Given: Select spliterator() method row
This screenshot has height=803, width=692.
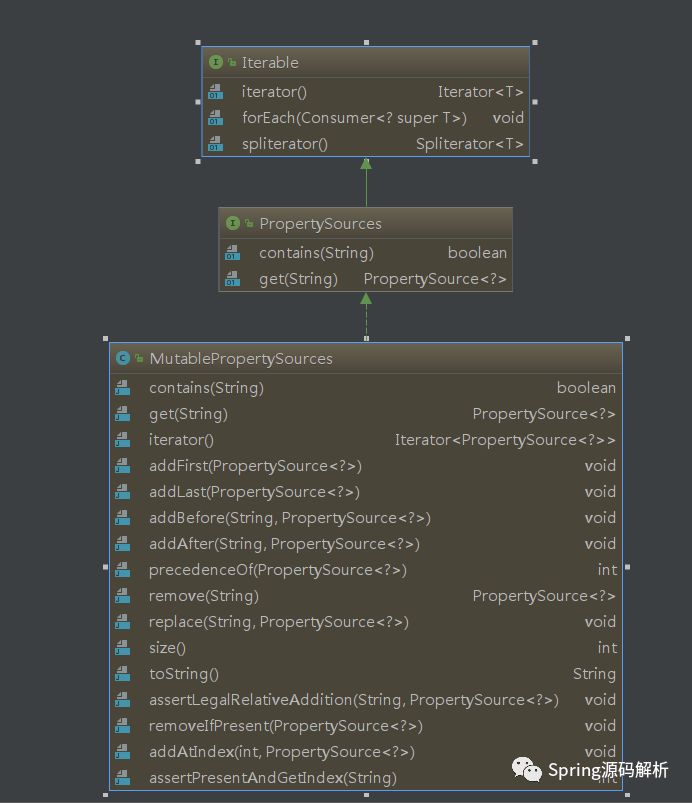Looking at the screenshot, I should pos(366,144).
